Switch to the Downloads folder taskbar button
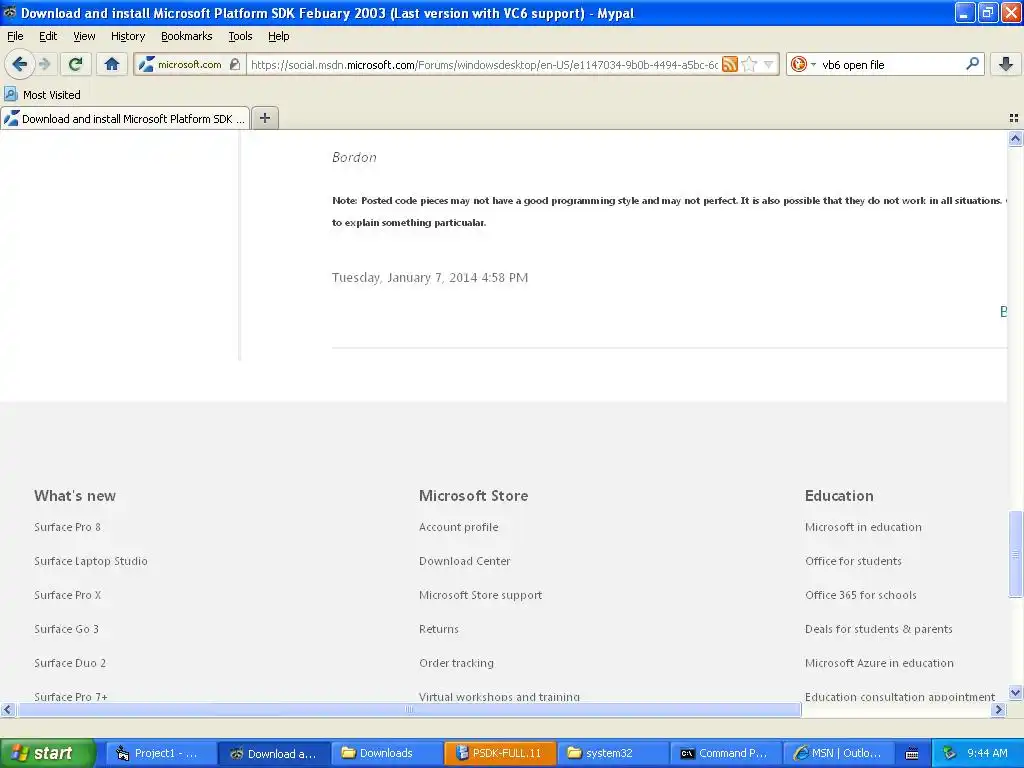Viewport: 1024px width, 768px height. pos(385,753)
